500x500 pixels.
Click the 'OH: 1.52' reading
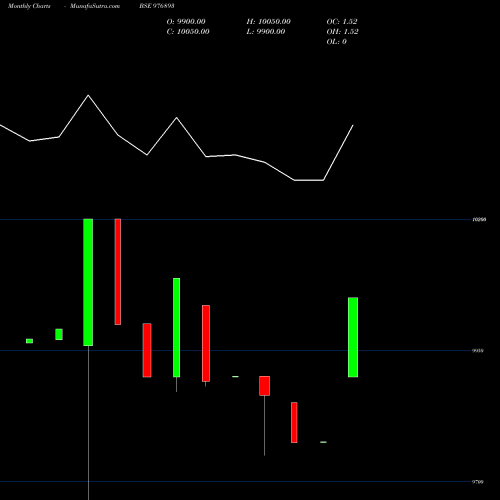coord(342,32)
